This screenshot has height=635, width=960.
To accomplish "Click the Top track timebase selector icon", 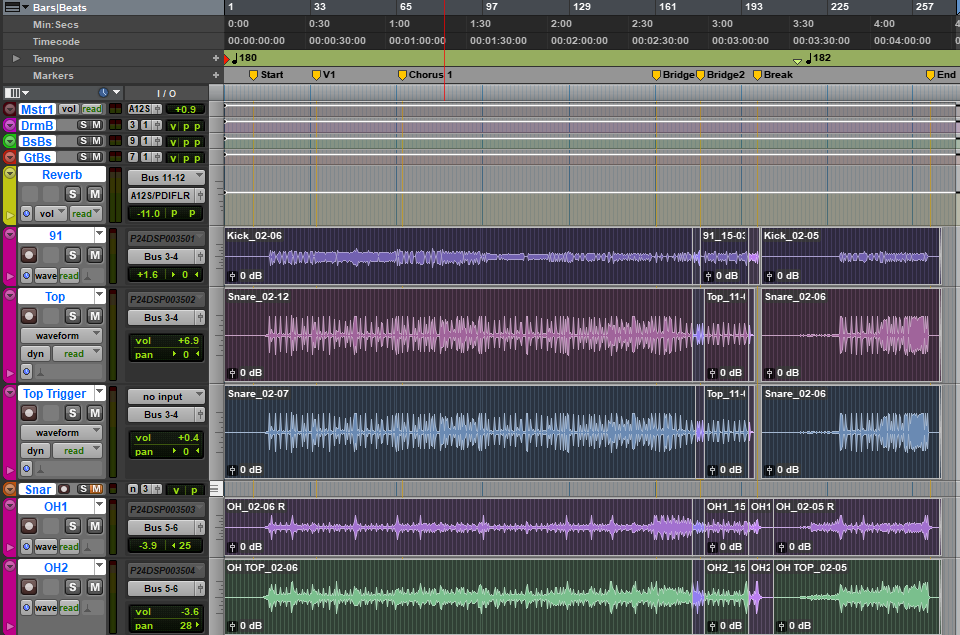I will pos(26,371).
